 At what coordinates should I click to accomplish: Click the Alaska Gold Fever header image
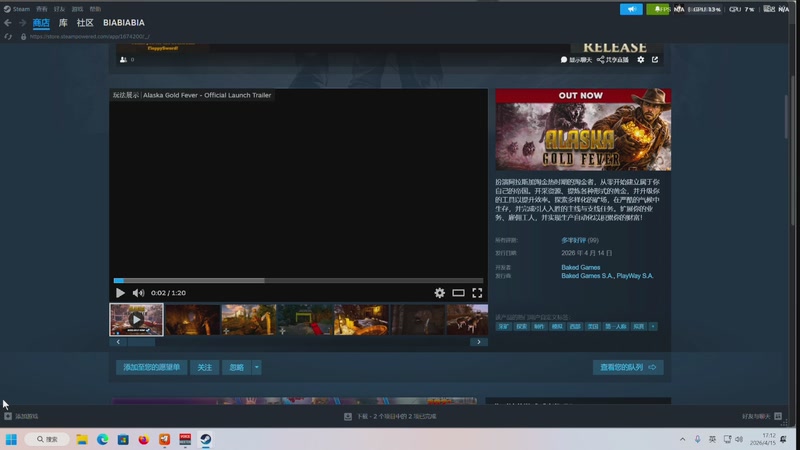(583, 130)
